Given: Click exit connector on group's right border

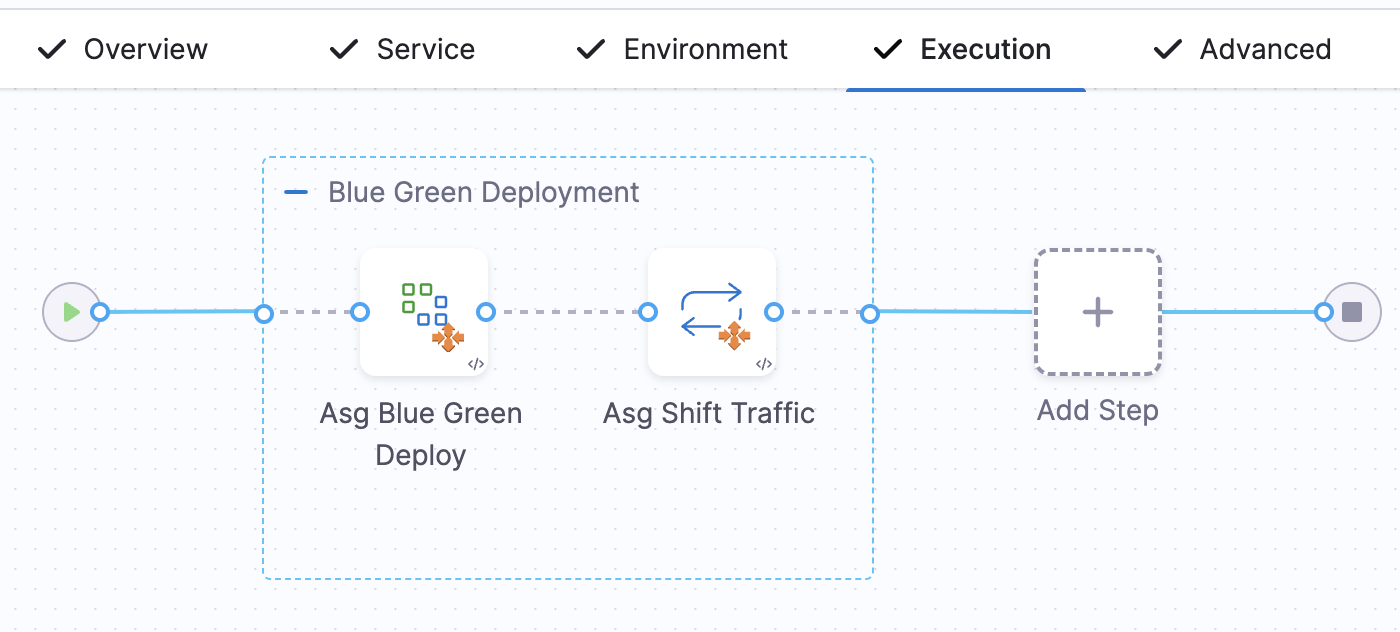Looking at the screenshot, I should [870, 314].
